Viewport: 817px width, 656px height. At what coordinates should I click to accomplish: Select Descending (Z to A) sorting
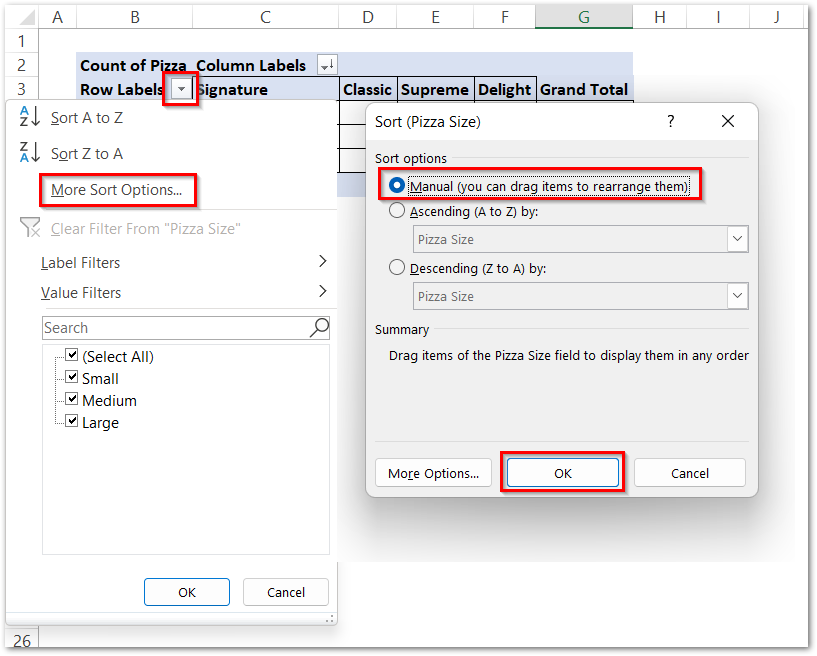398,268
